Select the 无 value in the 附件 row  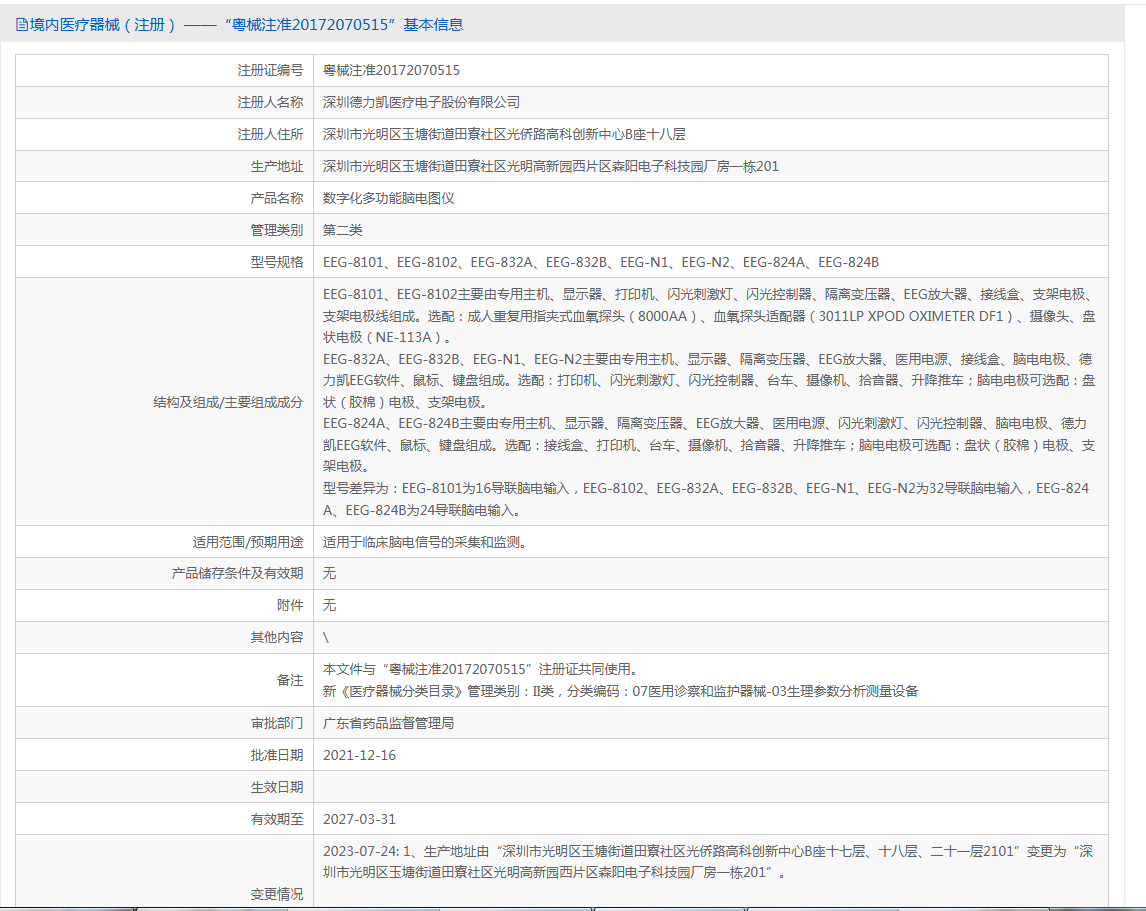pyautogui.click(x=330, y=605)
